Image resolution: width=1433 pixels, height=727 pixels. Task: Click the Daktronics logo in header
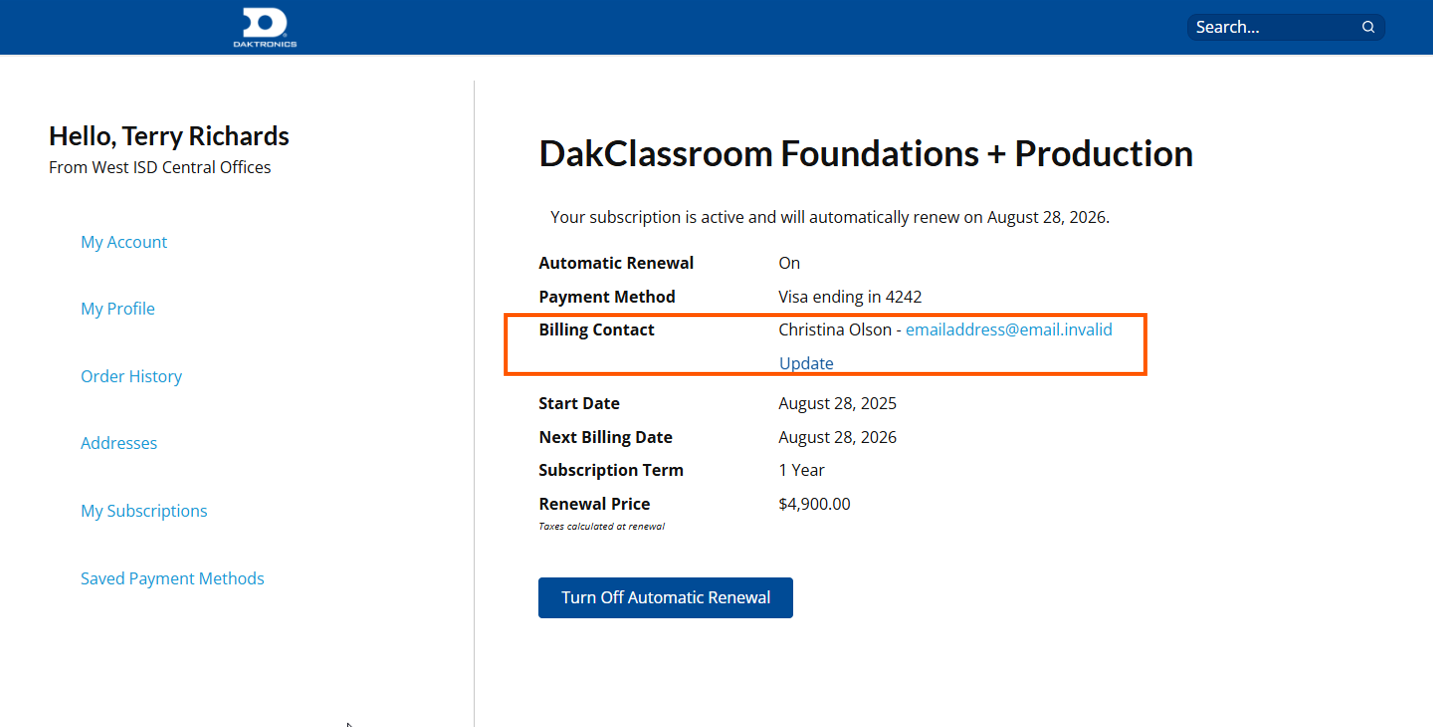pyautogui.click(x=265, y=27)
